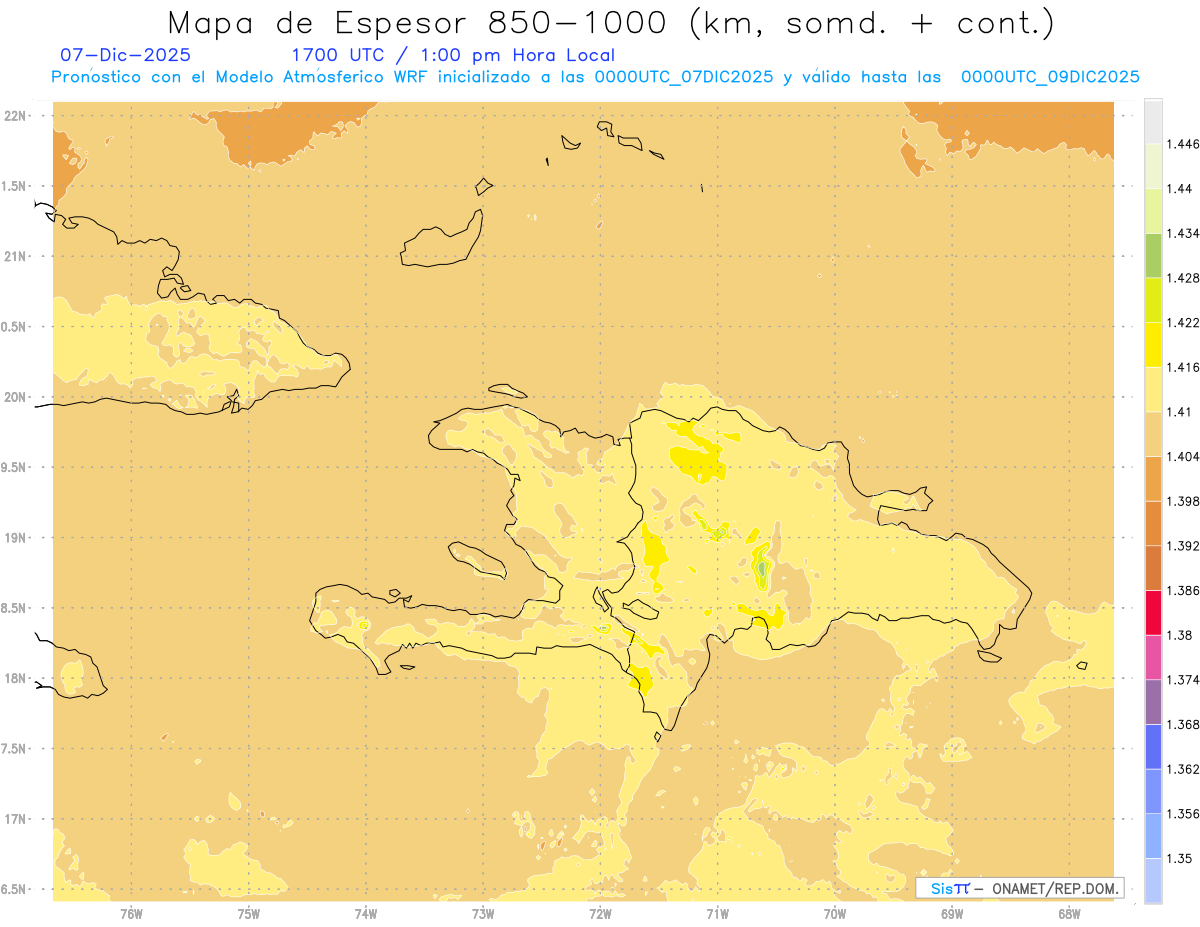Click the '1700 UTC / 1:00 pm Hora Local' time label
The width and height of the screenshot is (1200, 927).
[453, 55]
